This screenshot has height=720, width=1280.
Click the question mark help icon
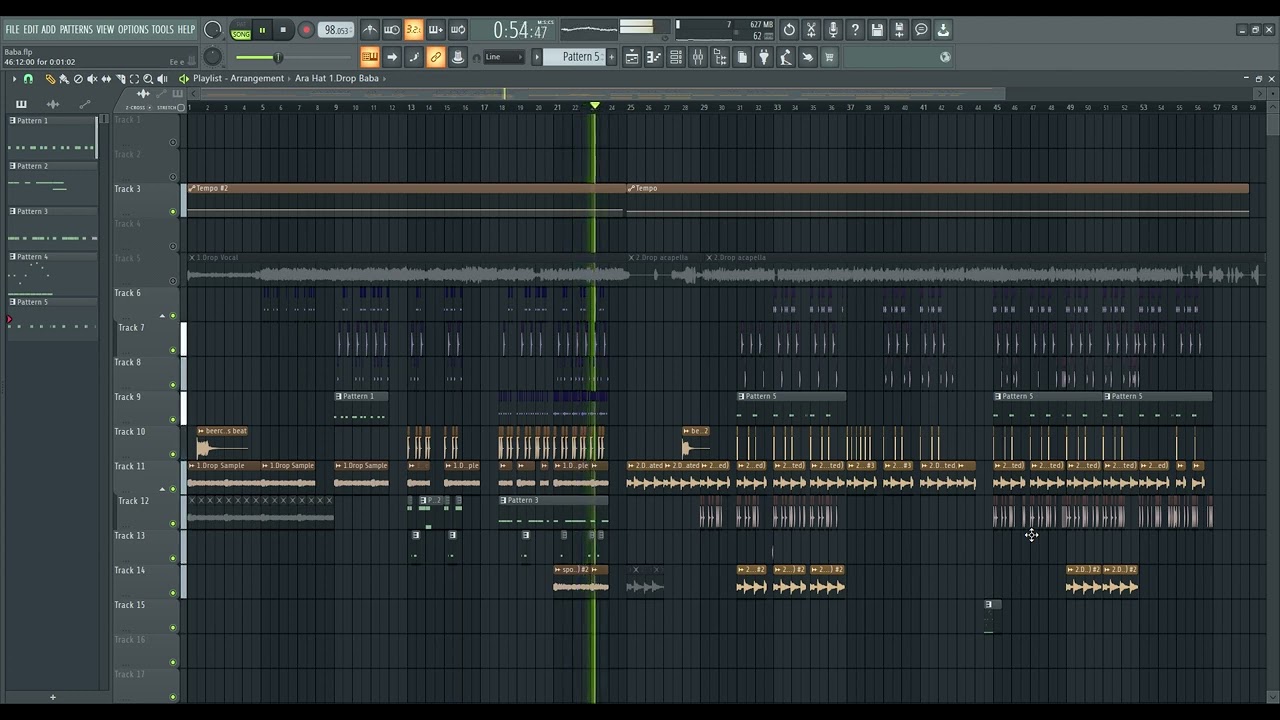pyautogui.click(x=855, y=30)
